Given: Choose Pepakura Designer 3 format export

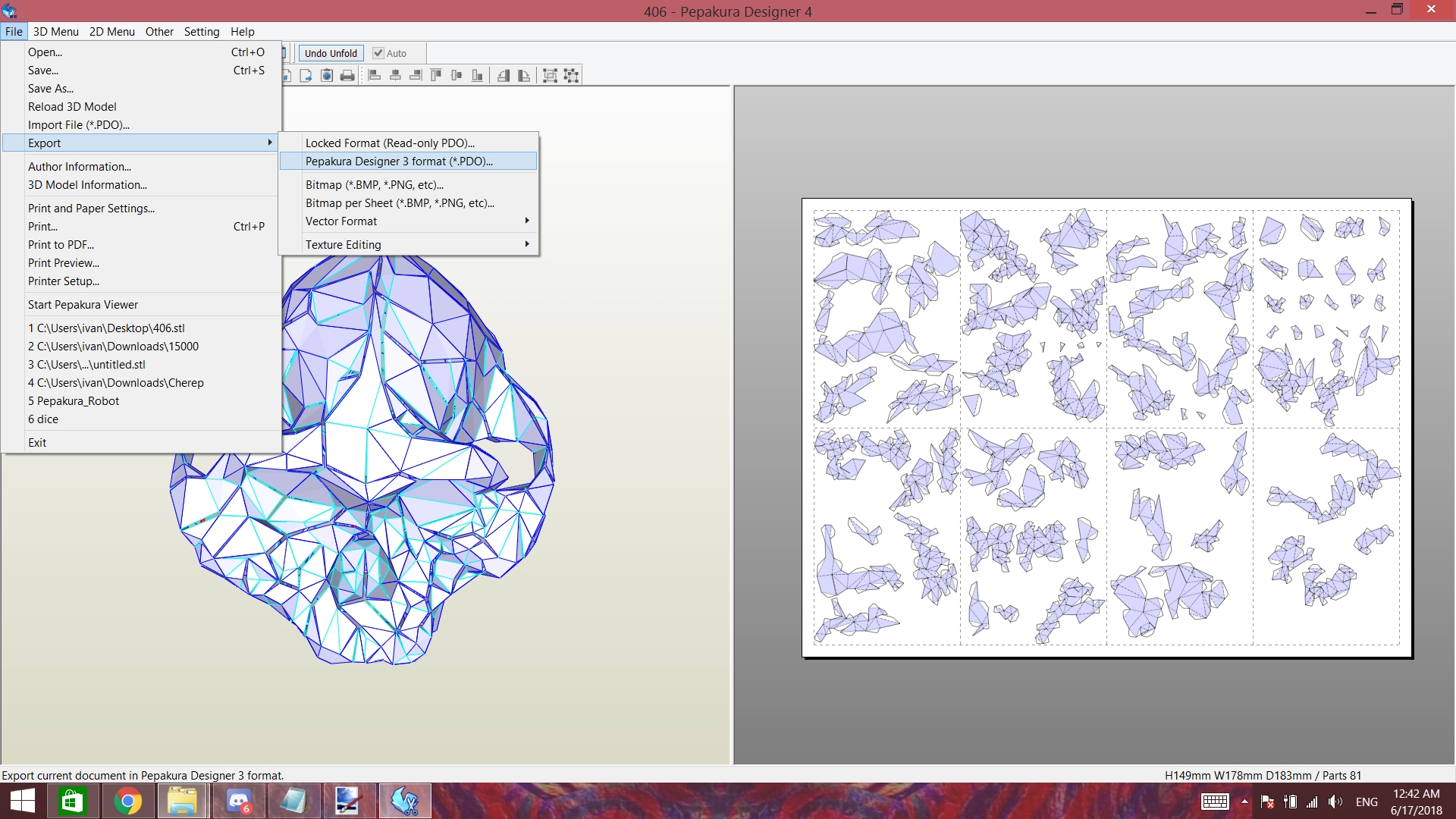Looking at the screenshot, I should tap(409, 161).
